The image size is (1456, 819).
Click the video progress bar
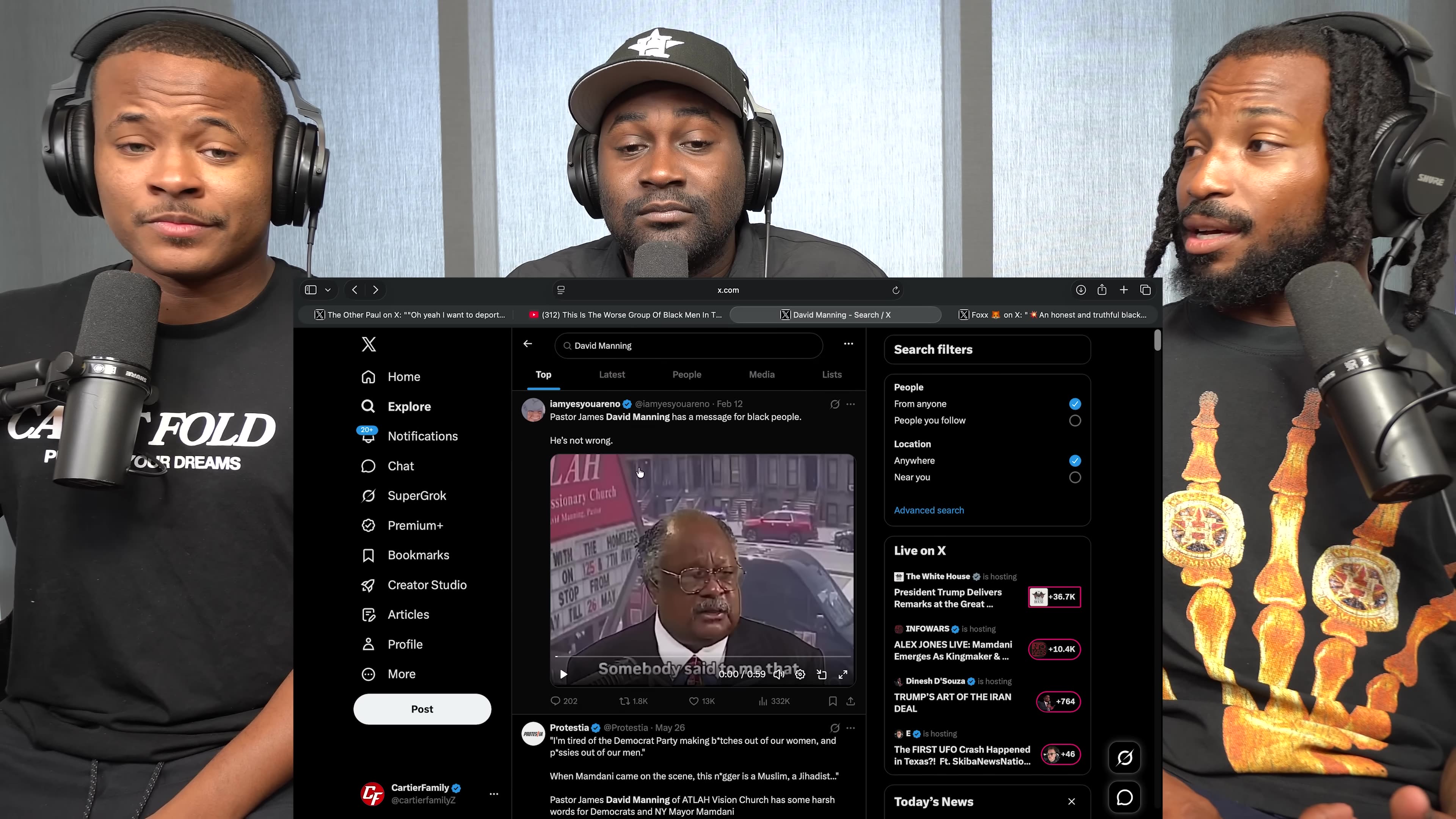[703, 656]
